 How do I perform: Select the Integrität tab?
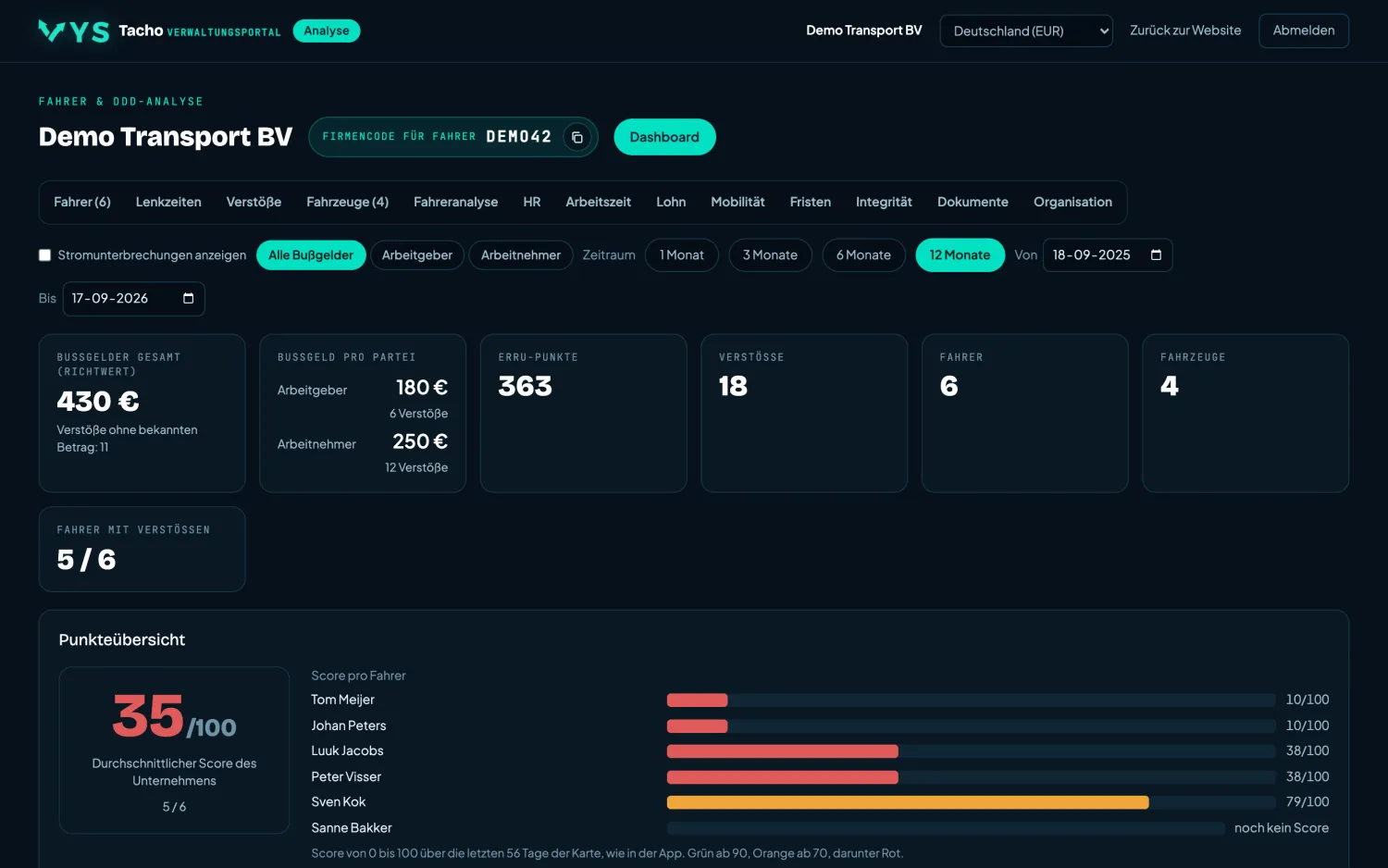884,202
